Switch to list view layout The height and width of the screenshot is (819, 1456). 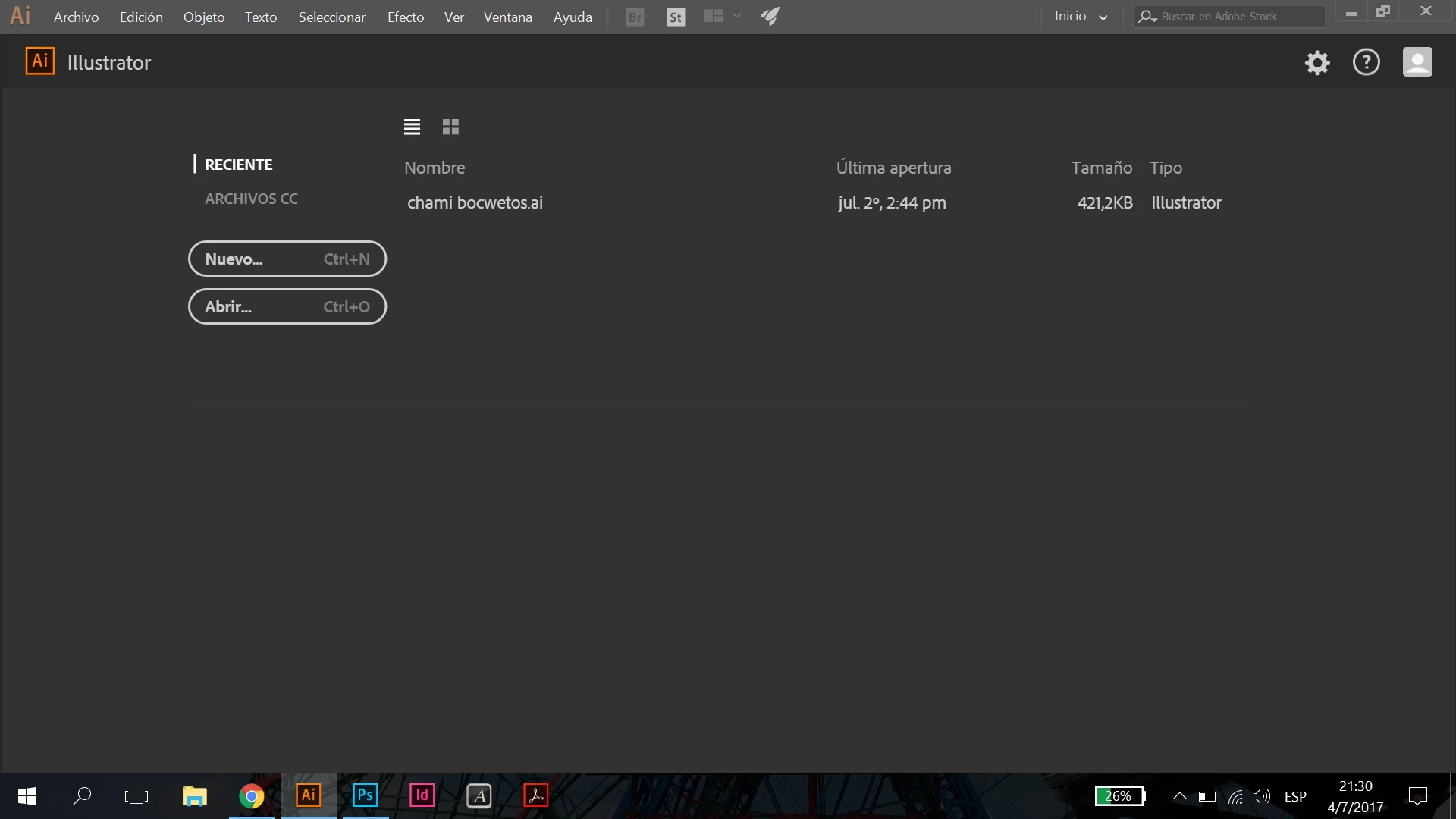[412, 127]
